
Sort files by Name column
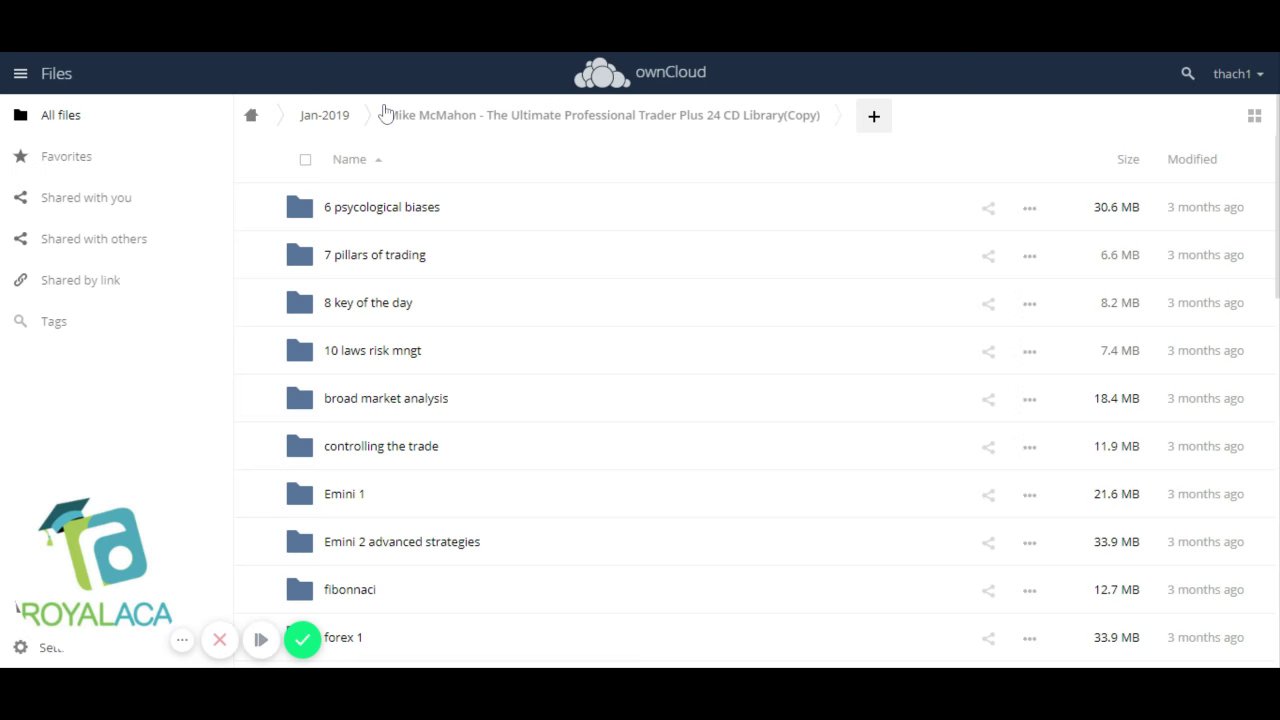coord(349,159)
